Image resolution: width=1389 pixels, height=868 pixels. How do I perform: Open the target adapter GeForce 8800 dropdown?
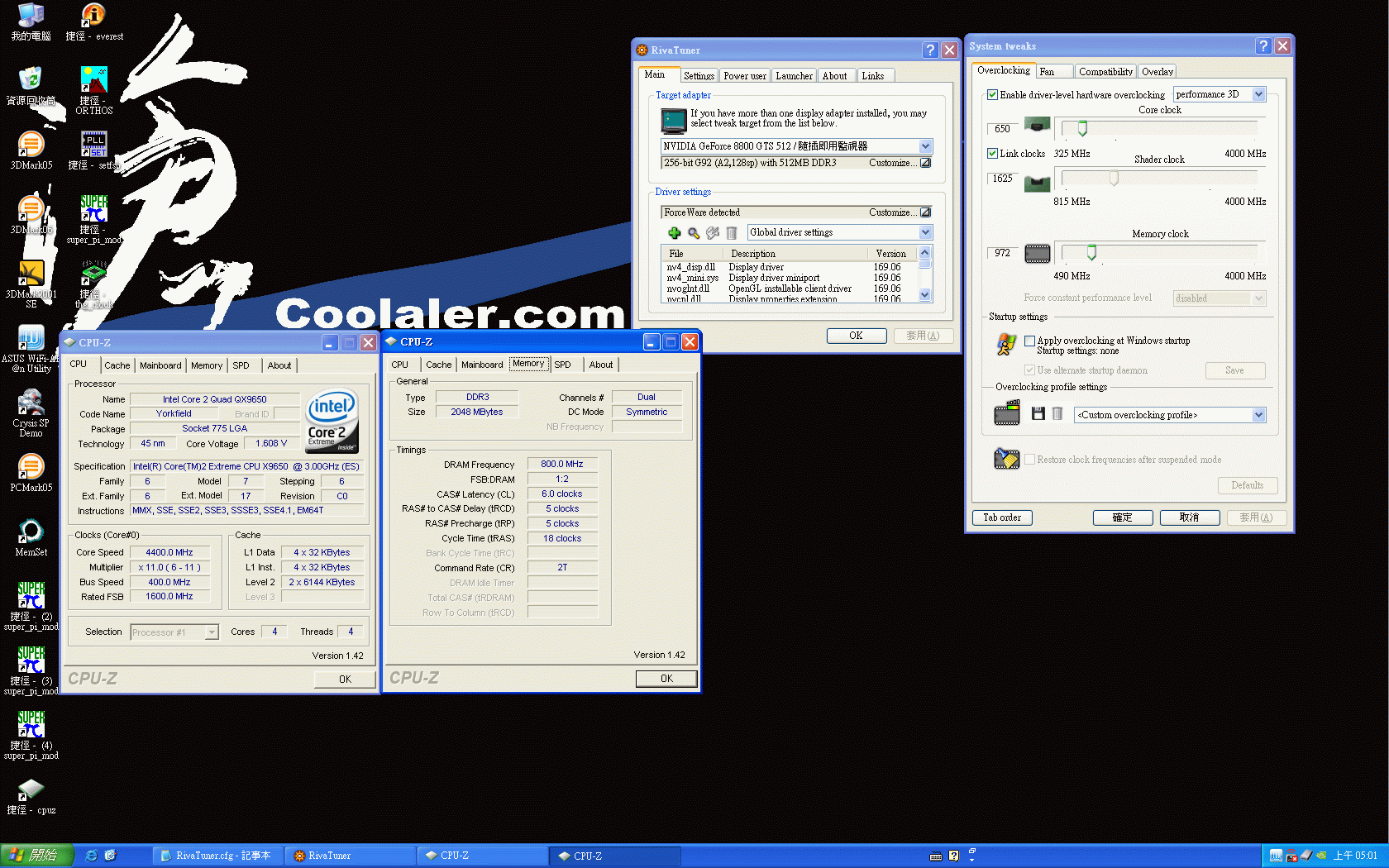pos(925,146)
